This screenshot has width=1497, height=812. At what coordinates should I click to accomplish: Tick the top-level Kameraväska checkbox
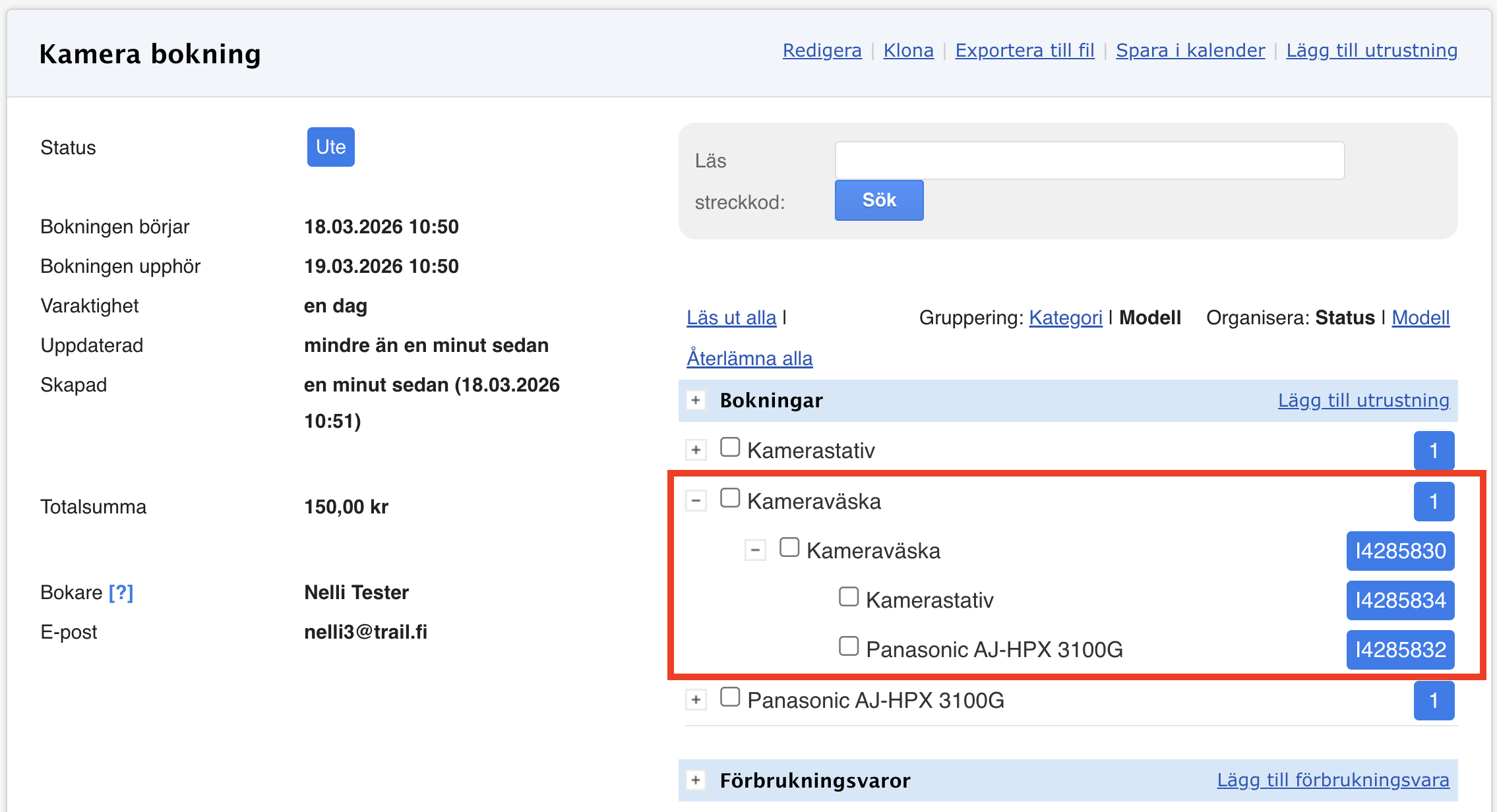coord(729,498)
